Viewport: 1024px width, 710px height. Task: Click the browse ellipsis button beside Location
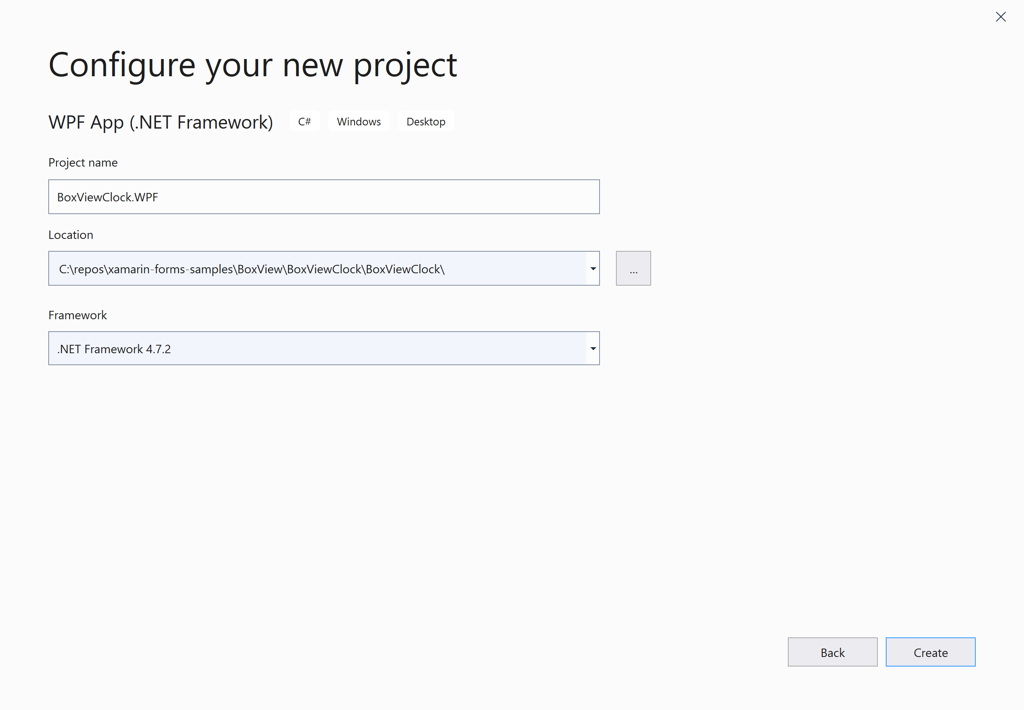click(x=633, y=268)
